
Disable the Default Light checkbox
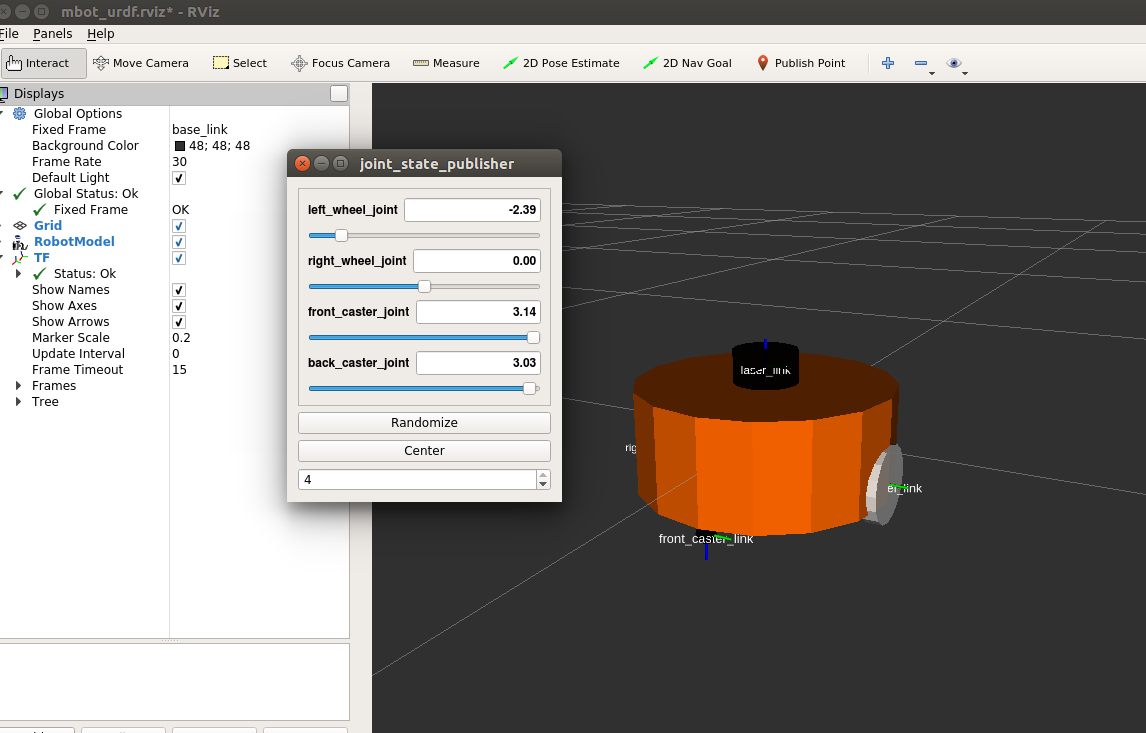177,178
